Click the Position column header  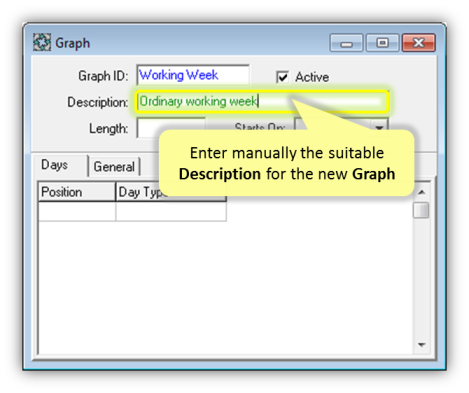[77, 192]
